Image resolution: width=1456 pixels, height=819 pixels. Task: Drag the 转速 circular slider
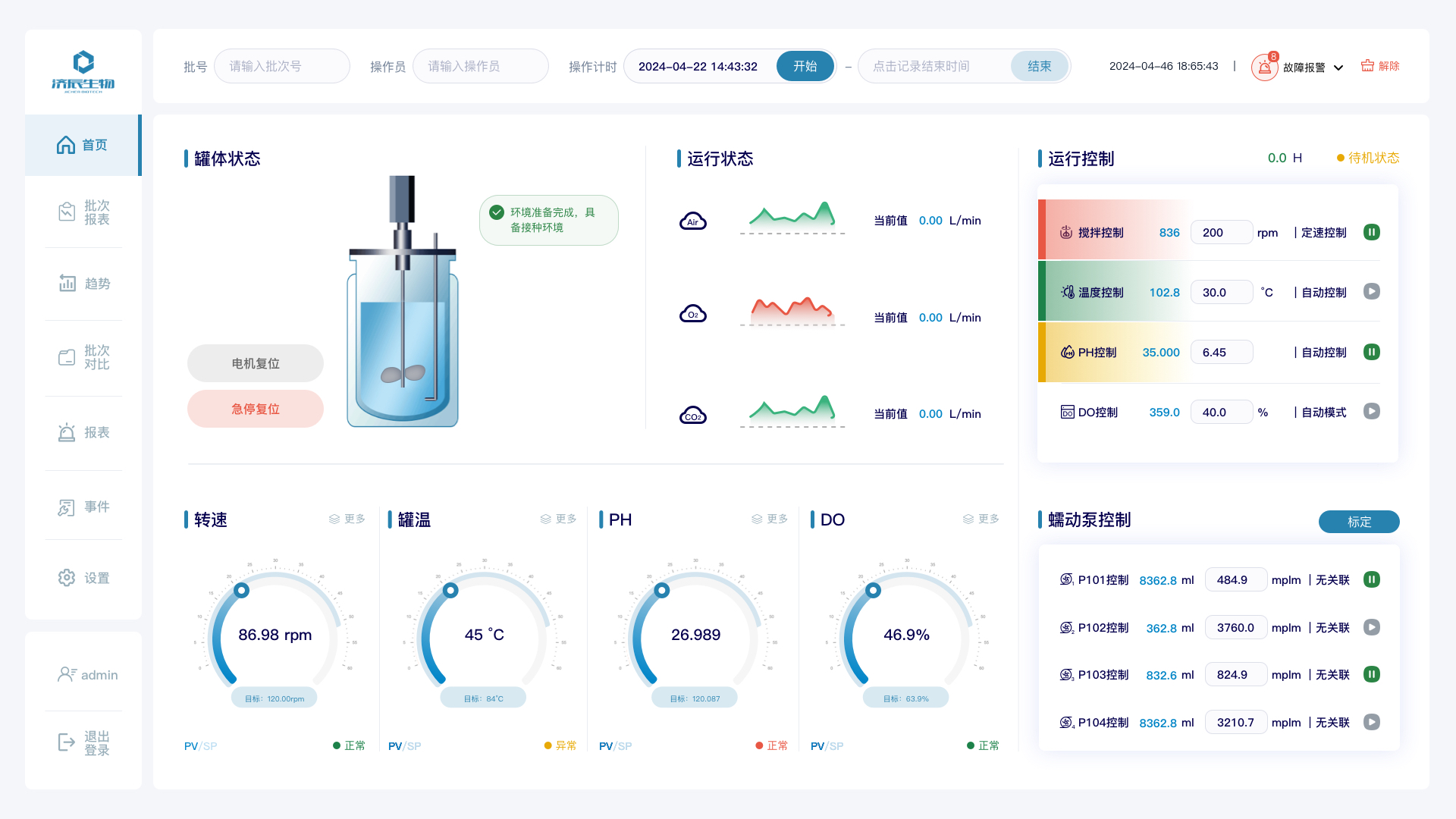point(241,591)
